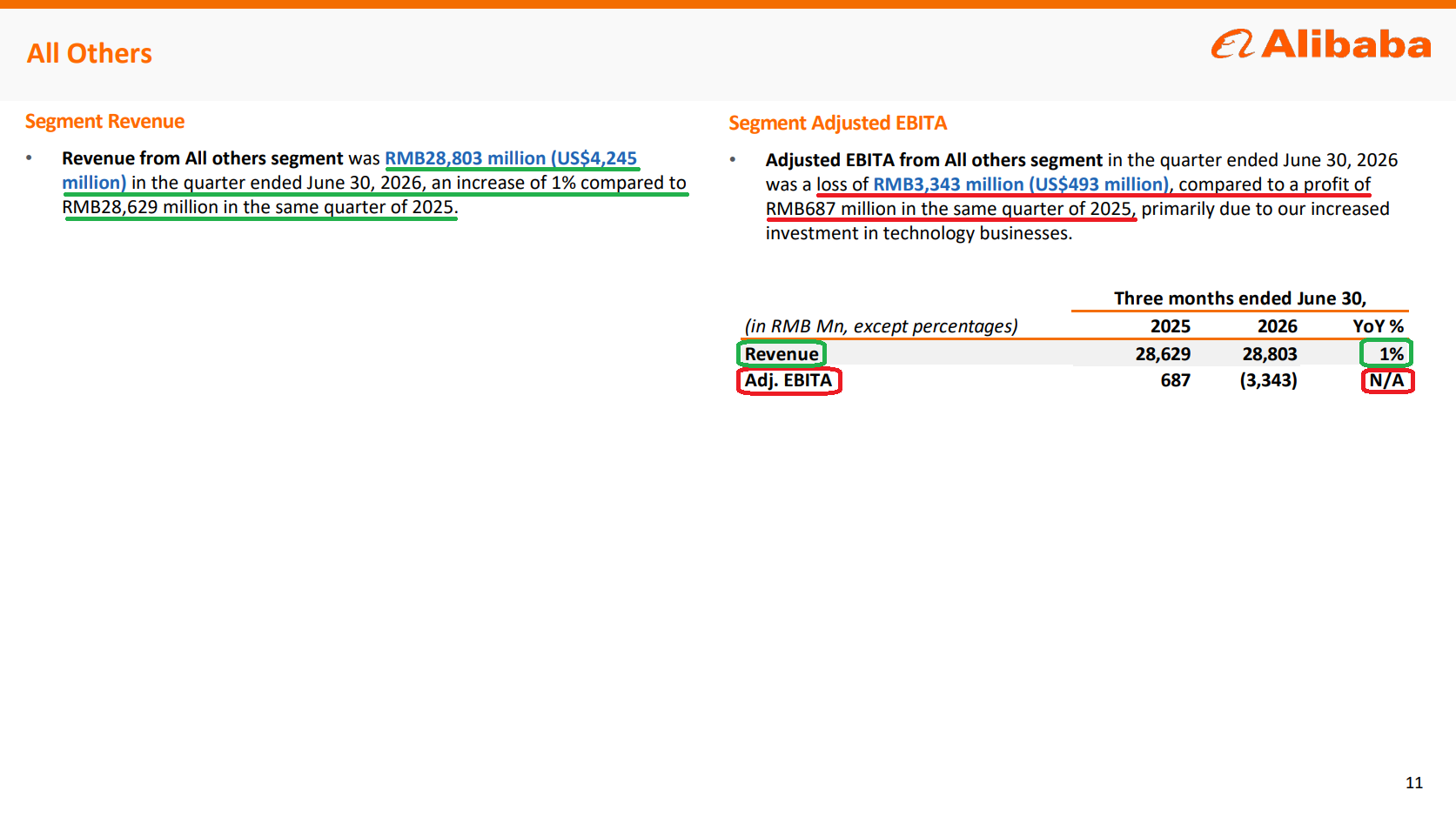Image resolution: width=1456 pixels, height=817 pixels.
Task: Click the 28,629 revenue cell
Action: (x=1163, y=354)
